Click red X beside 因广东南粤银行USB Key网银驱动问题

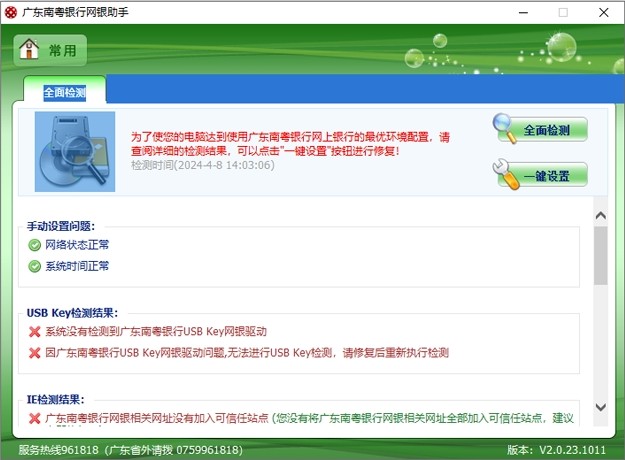tap(35, 353)
